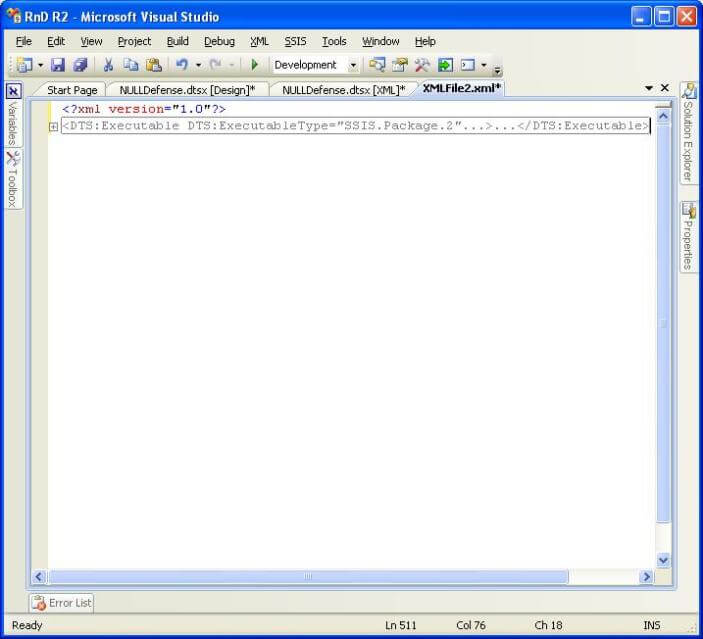The image size is (703, 639).
Task: Open the Build menu
Action: click(x=178, y=41)
